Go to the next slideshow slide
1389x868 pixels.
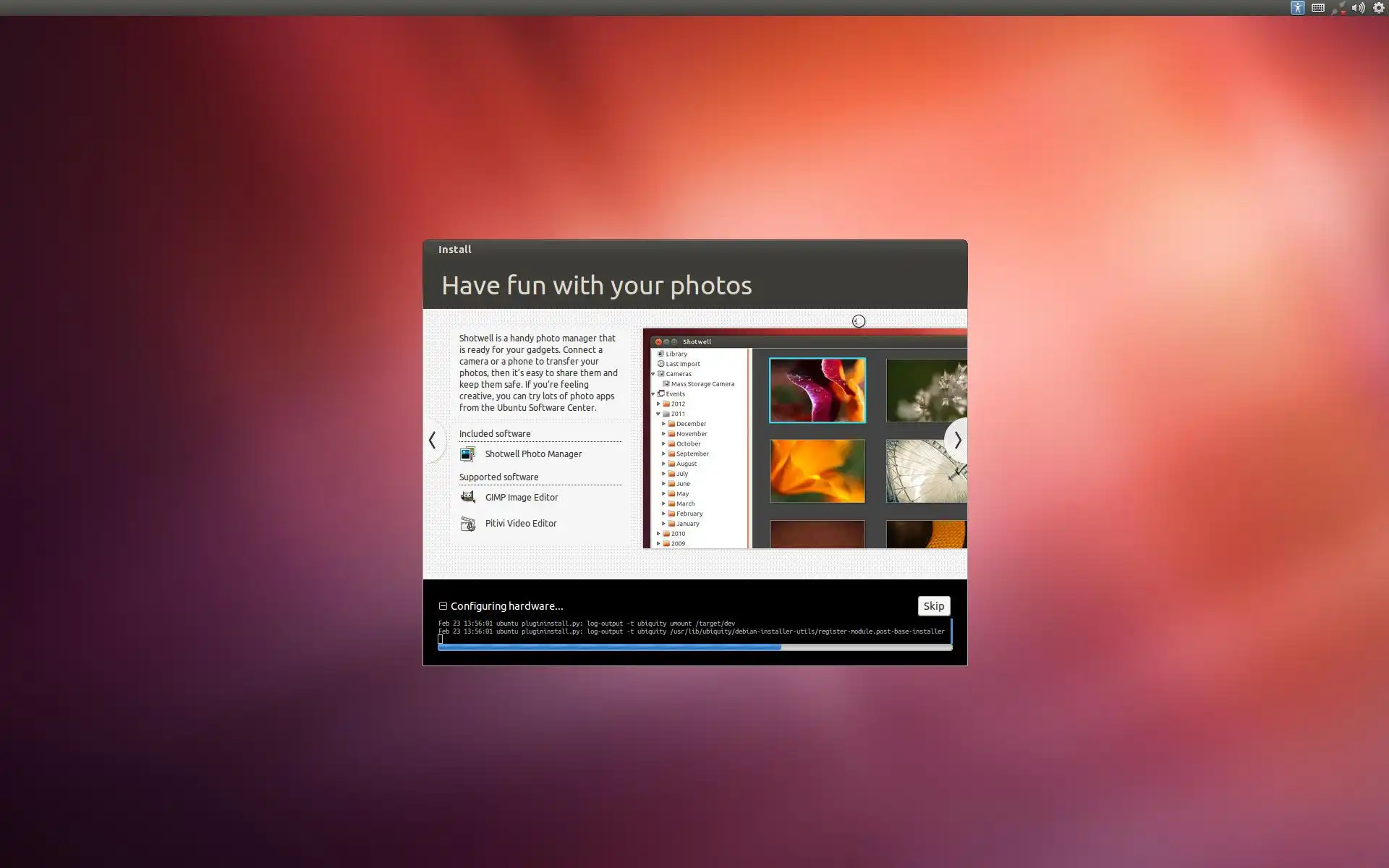[957, 440]
